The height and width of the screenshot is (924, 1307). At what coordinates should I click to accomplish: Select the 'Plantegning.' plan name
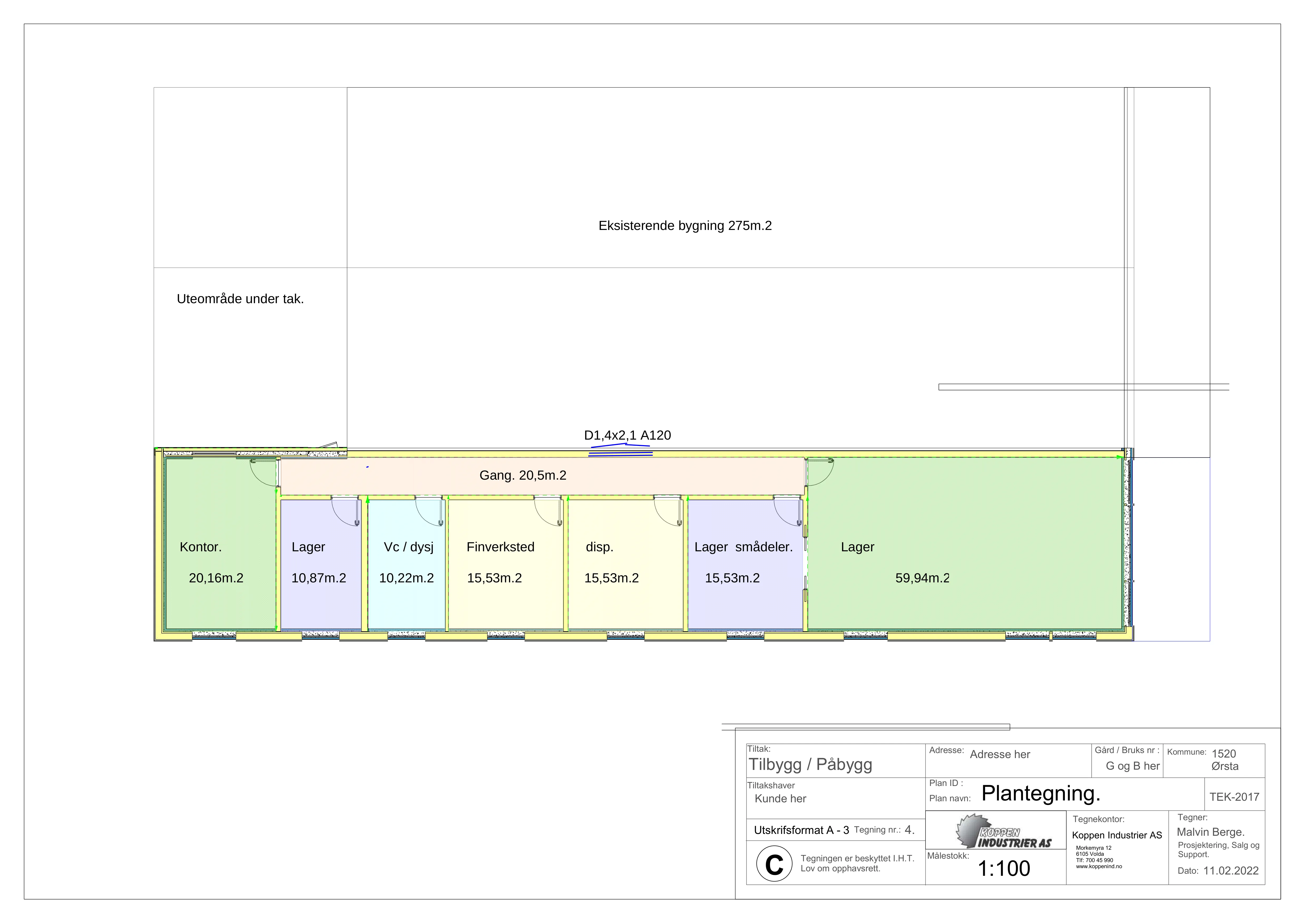coord(1041,793)
